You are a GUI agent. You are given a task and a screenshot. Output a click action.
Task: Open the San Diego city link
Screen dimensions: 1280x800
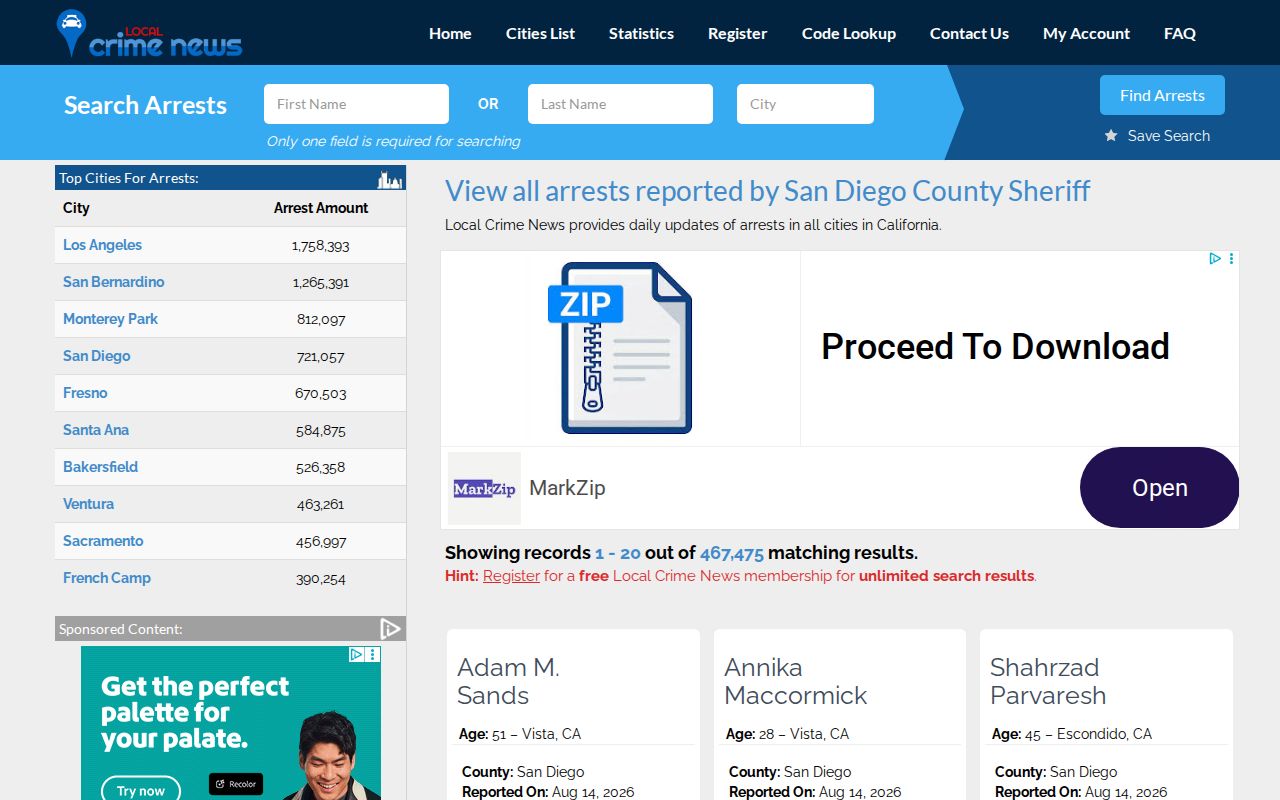pyautogui.click(x=96, y=356)
